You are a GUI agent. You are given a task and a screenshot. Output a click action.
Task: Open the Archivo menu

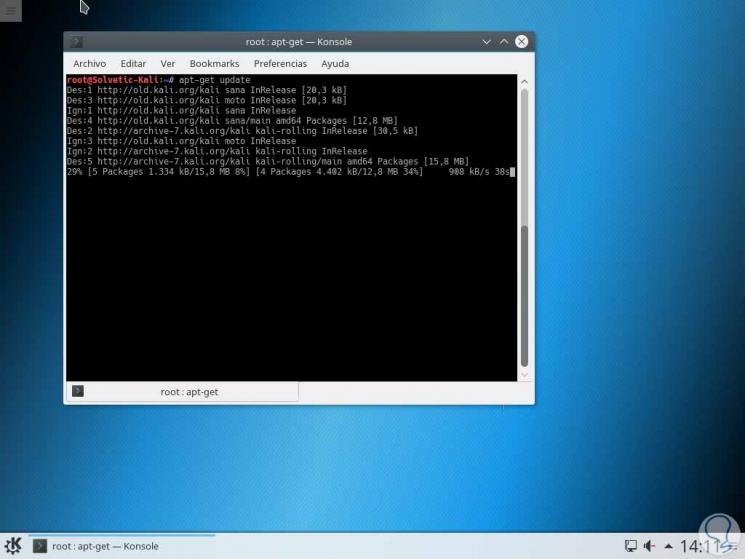point(89,64)
